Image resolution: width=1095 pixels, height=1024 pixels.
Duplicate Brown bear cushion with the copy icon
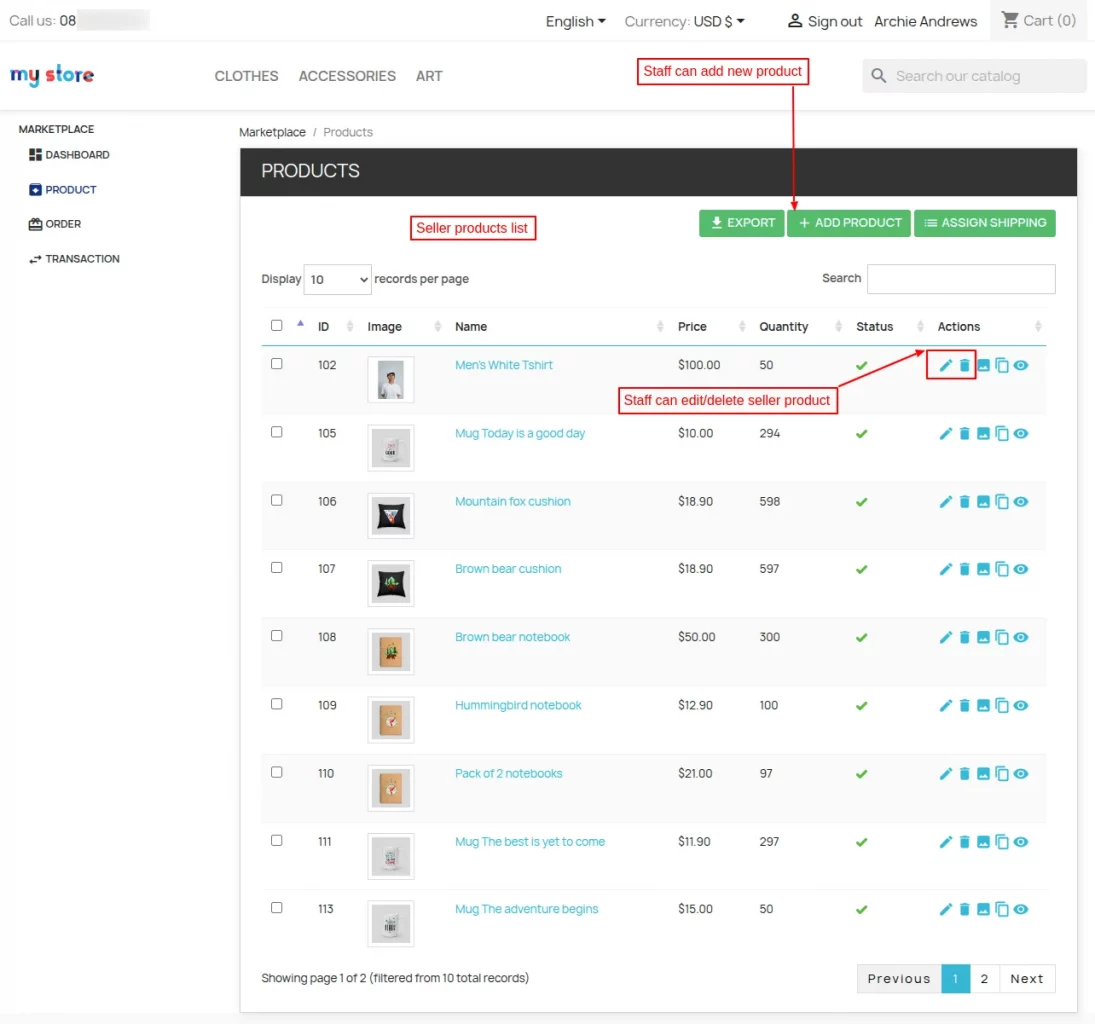(x=1002, y=569)
